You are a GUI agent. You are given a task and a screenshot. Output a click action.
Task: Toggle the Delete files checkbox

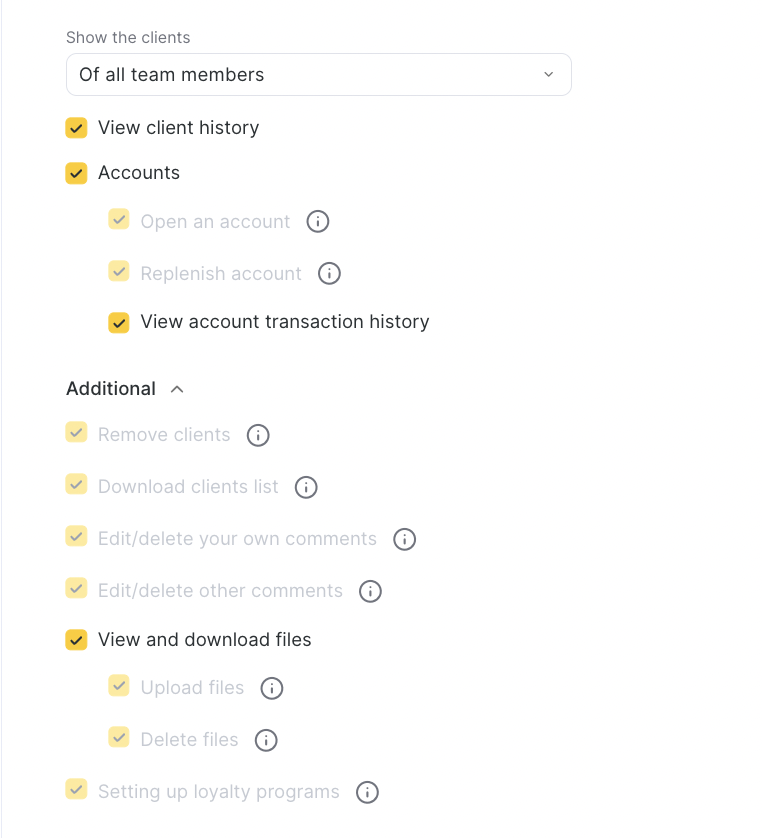(x=119, y=738)
